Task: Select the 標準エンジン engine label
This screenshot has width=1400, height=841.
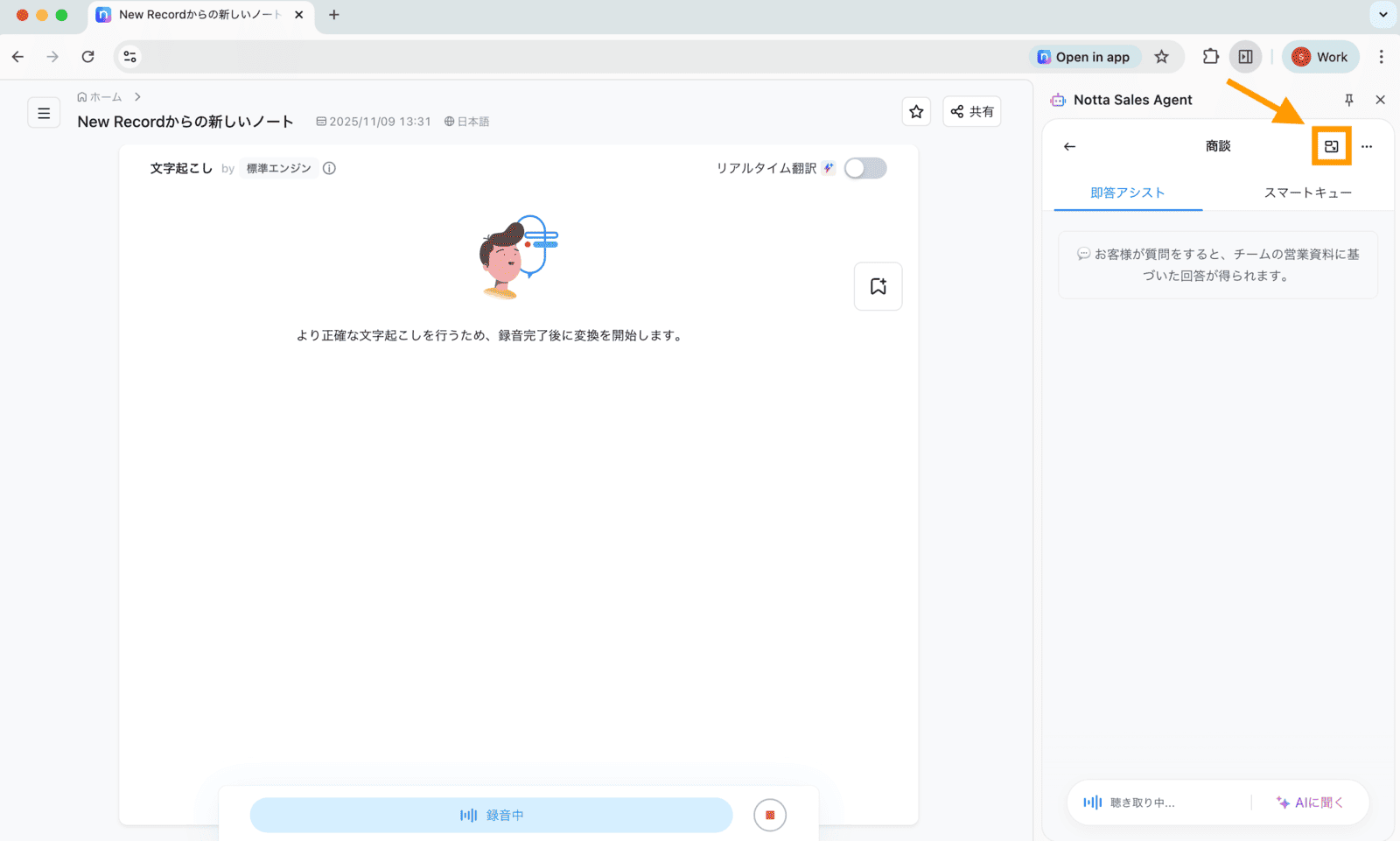Action: (278, 168)
